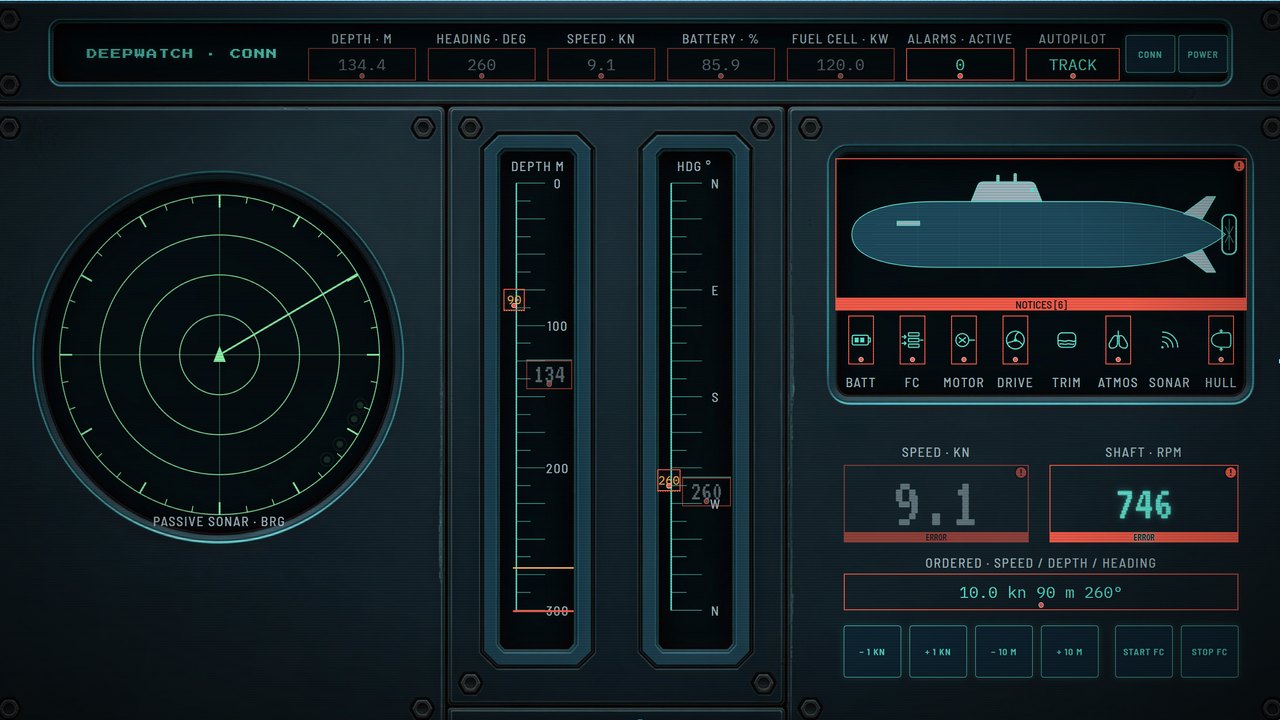
Task: Select the SONAR subsystem icon
Action: [x=1169, y=340]
